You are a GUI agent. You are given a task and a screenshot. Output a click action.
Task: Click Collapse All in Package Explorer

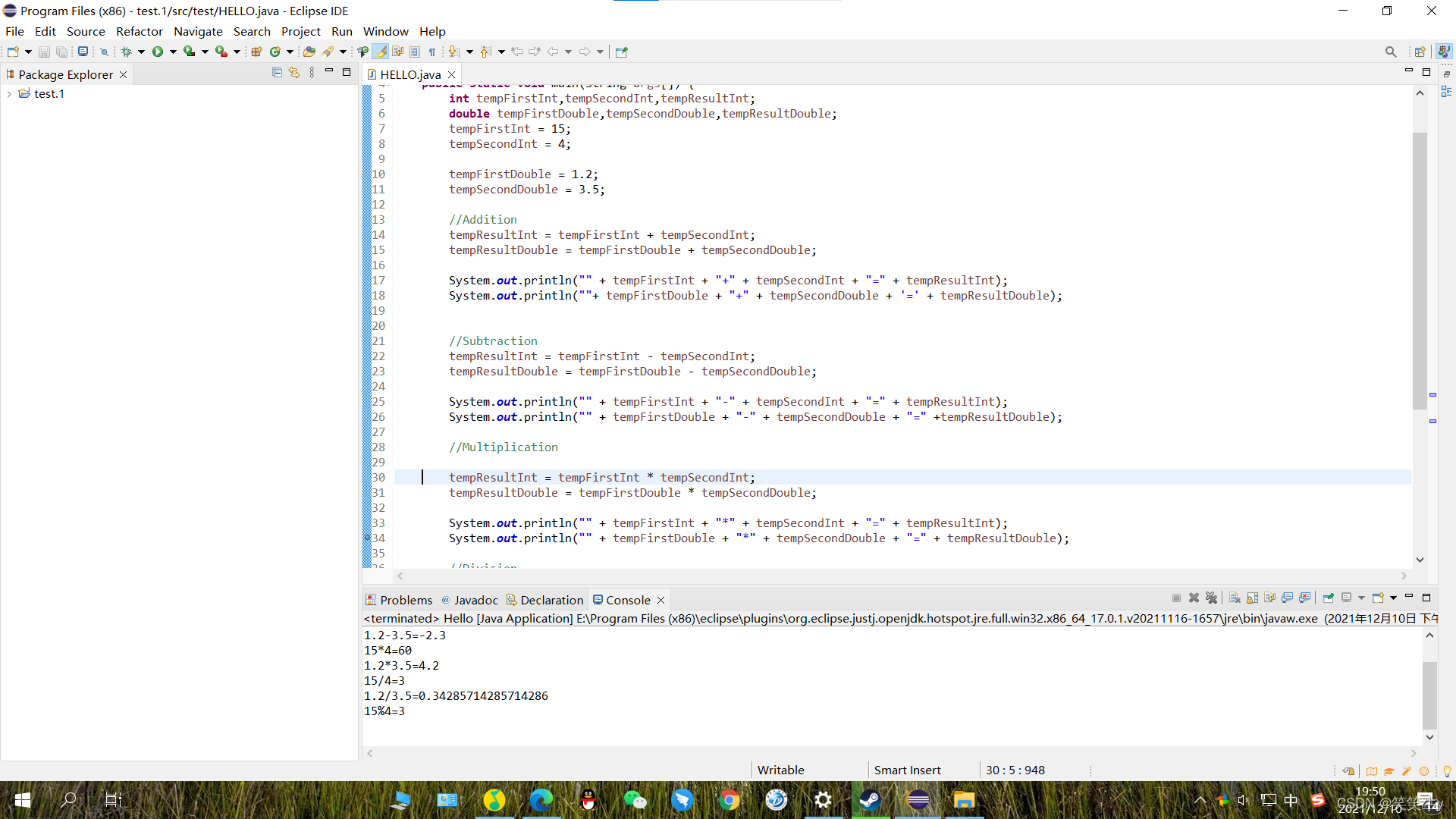click(x=277, y=73)
